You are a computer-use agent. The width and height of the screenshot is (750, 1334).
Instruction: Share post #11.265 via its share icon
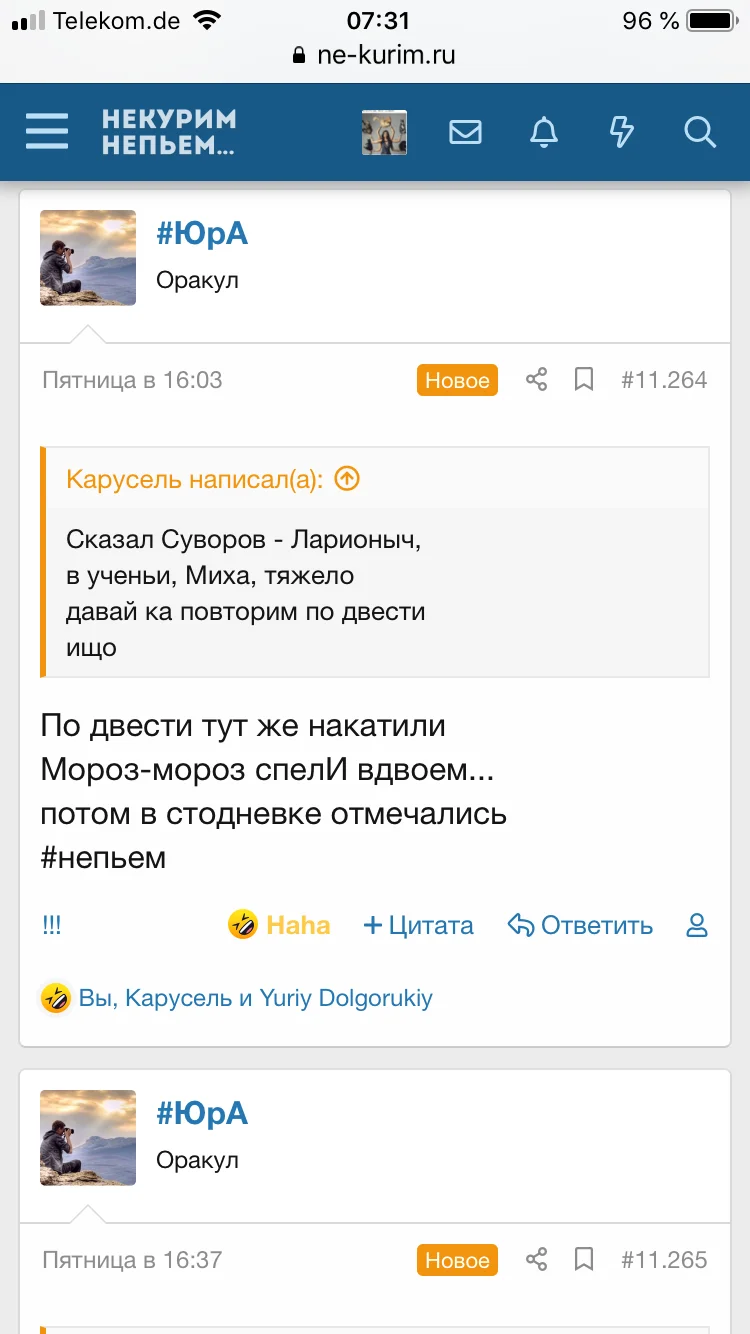pos(536,1259)
